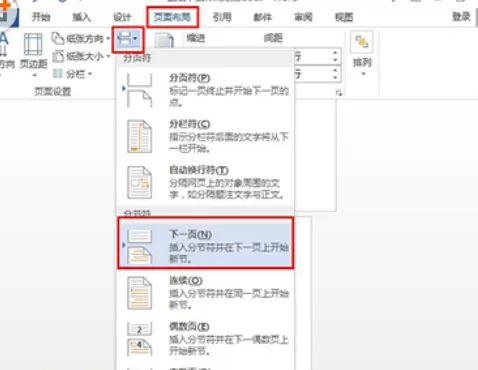Click the breaks (分隔符) dropdown button

point(128,39)
